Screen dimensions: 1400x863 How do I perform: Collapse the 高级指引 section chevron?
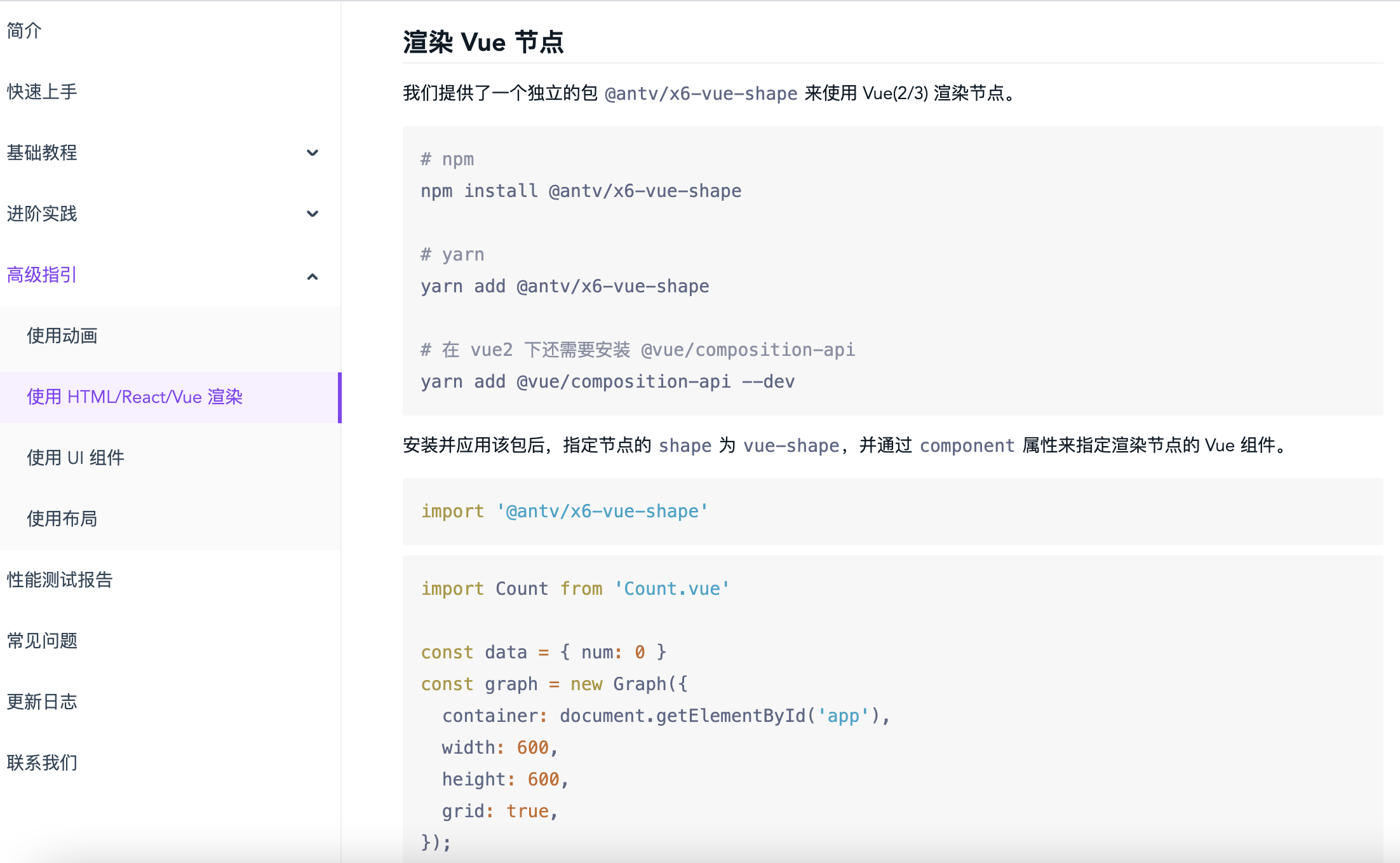[312, 276]
